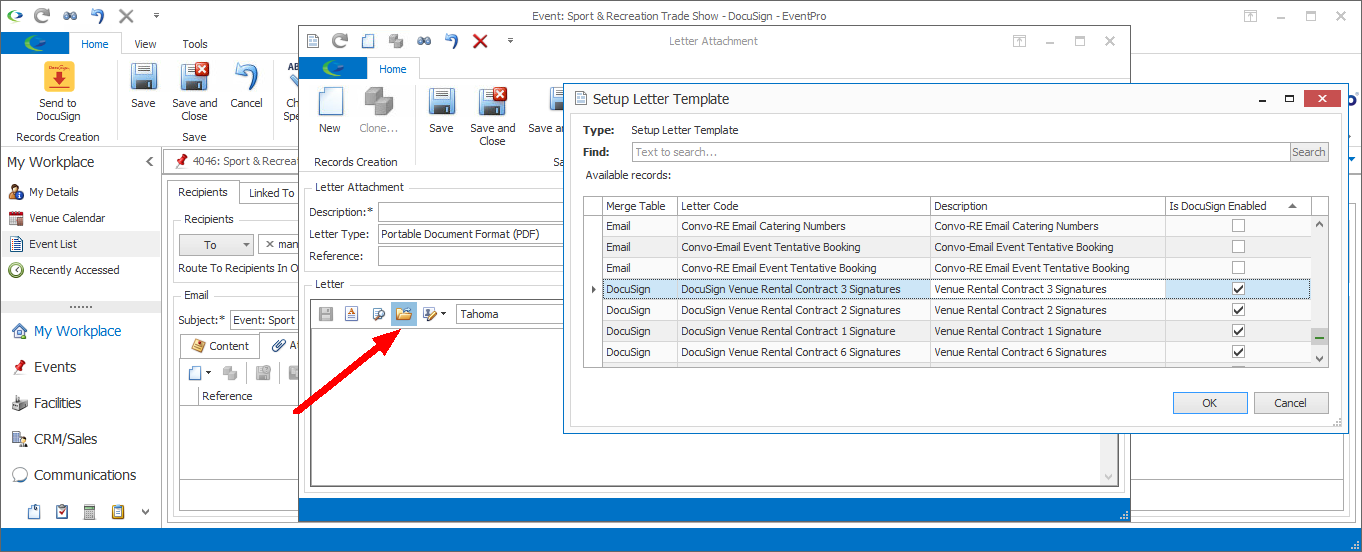Image resolution: width=1362 pixels, height=552 pixels.
Task: Toggle DocuSign checkbox for Venue Rental Contract 1 Signature
Action: tap(1238, 331)
